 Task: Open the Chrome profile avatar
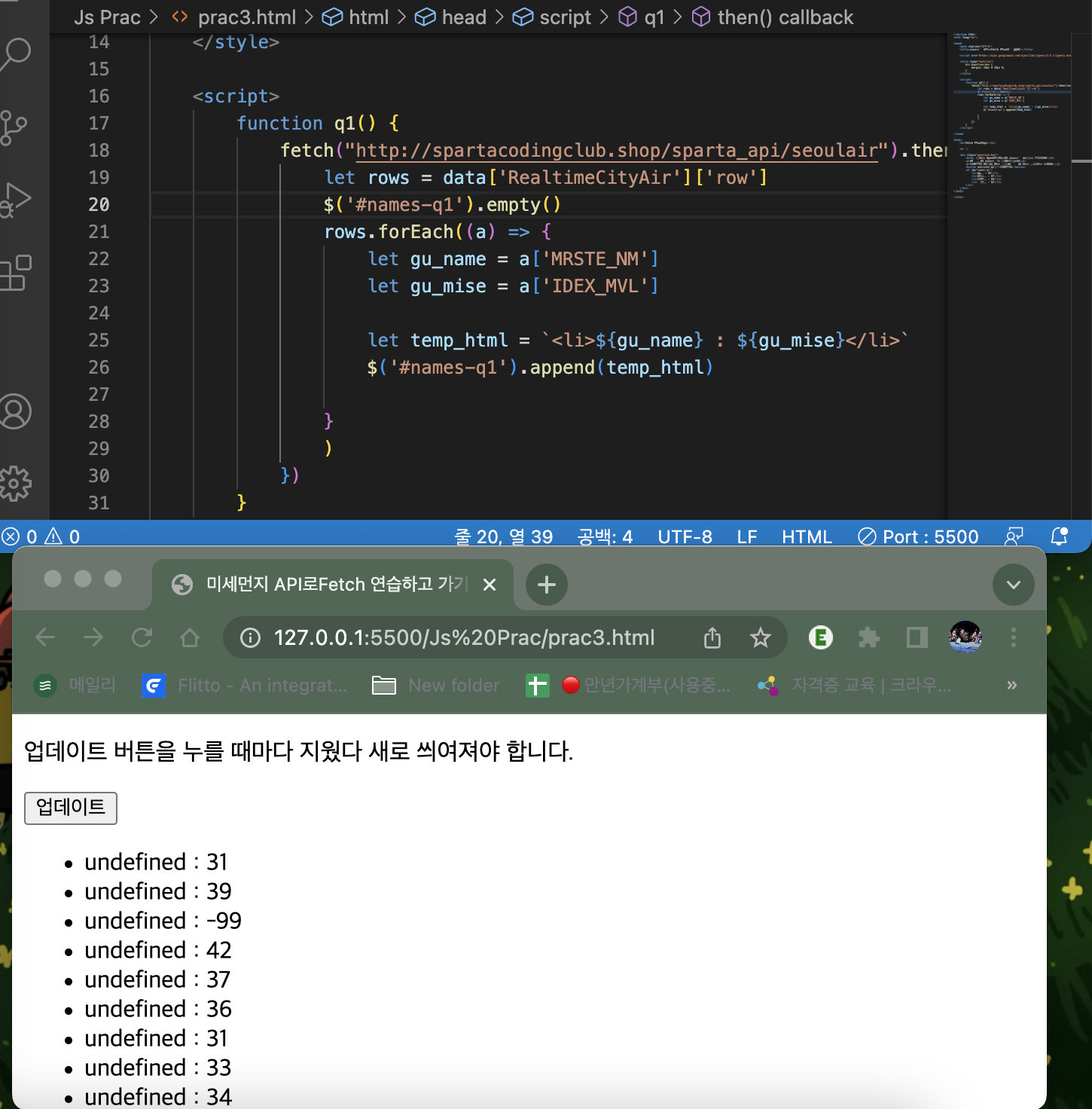[965, 637]
